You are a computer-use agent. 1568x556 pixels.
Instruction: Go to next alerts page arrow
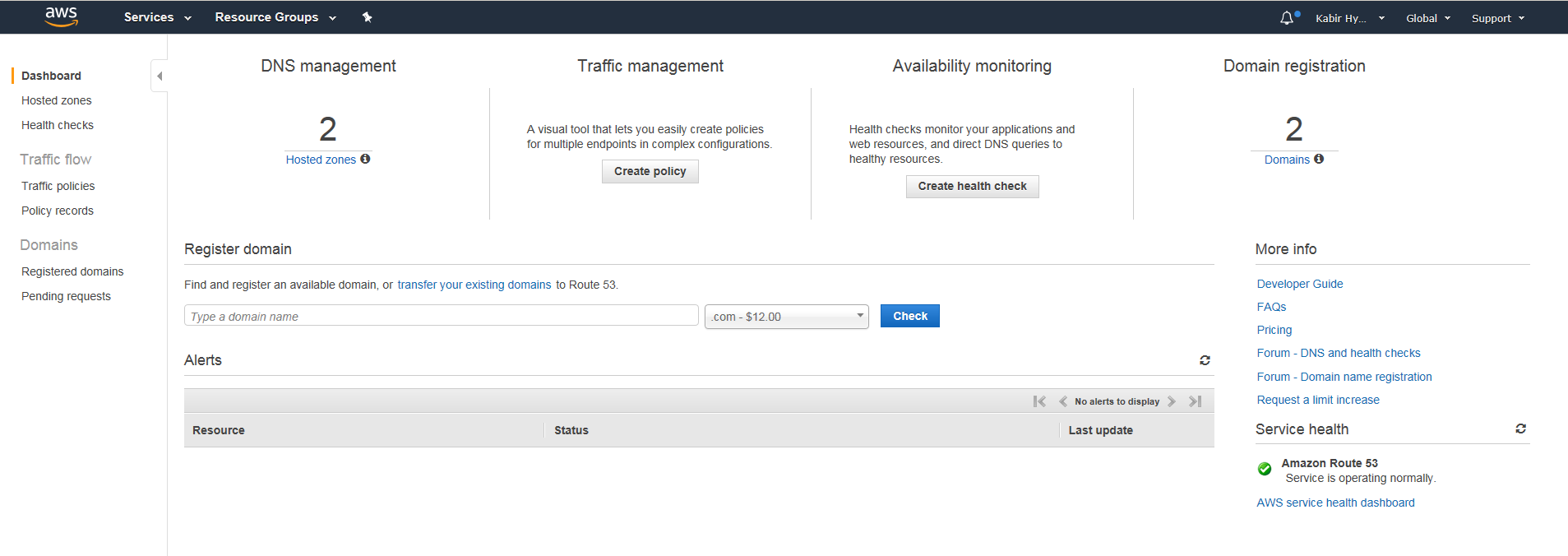tap(1172, 401)
